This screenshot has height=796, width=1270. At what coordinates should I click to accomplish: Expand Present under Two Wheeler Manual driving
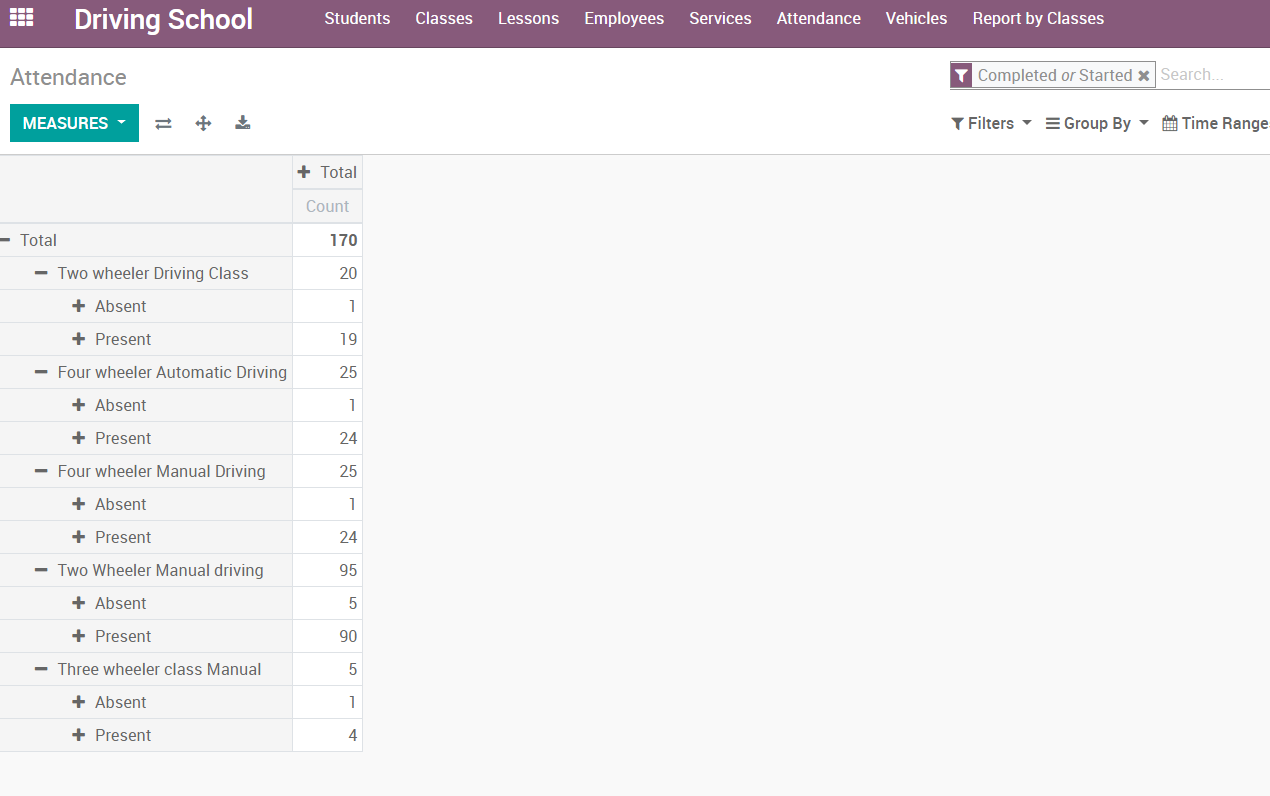tap(79, 636)
